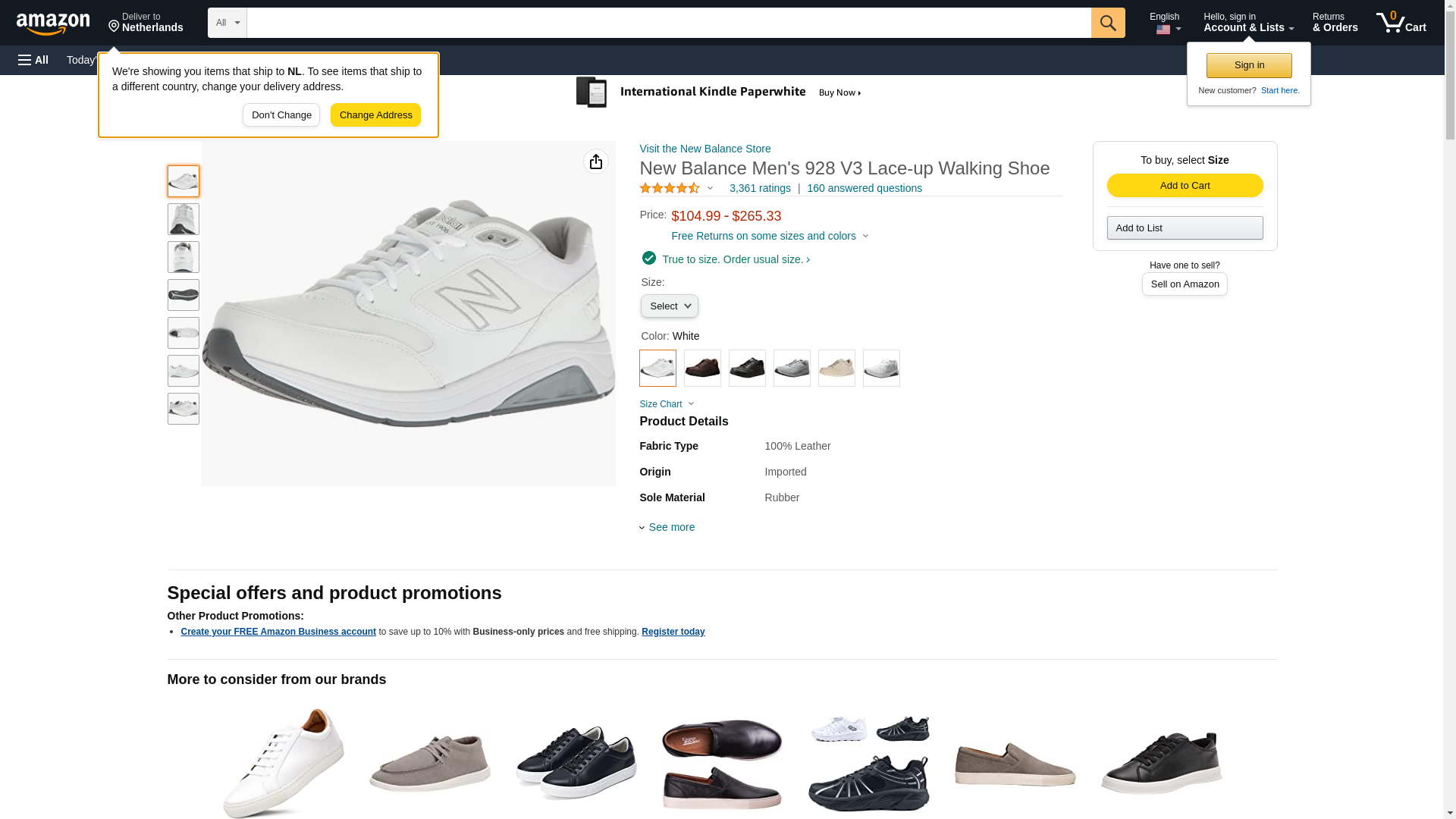View the shoe sole thumbnail image
Viewport: 1456px width, 819px height.
pyautogui.click(x=184, y=295)
